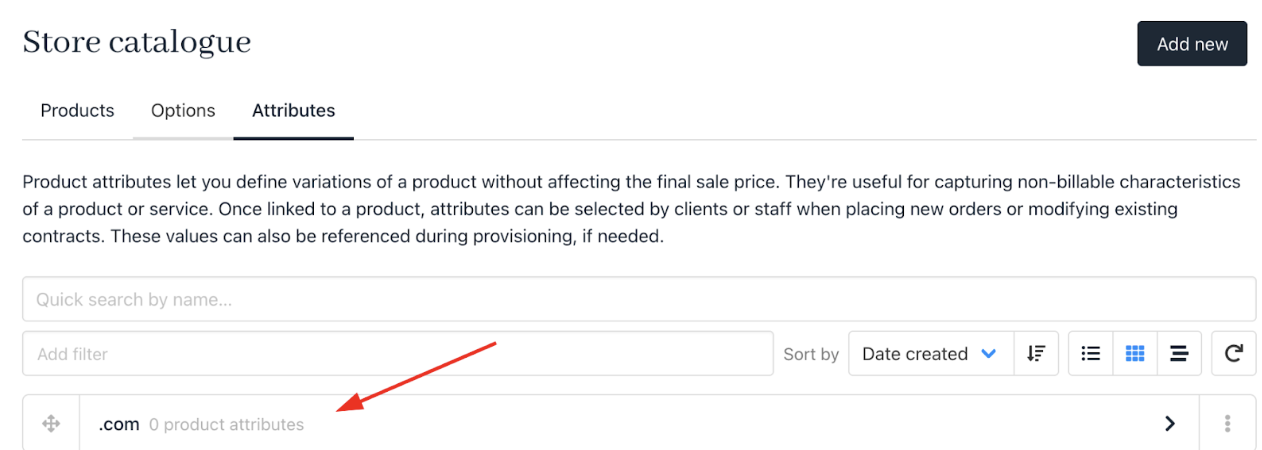
Task: Expand .com row with right chevron
Action: coord(1170,424)
